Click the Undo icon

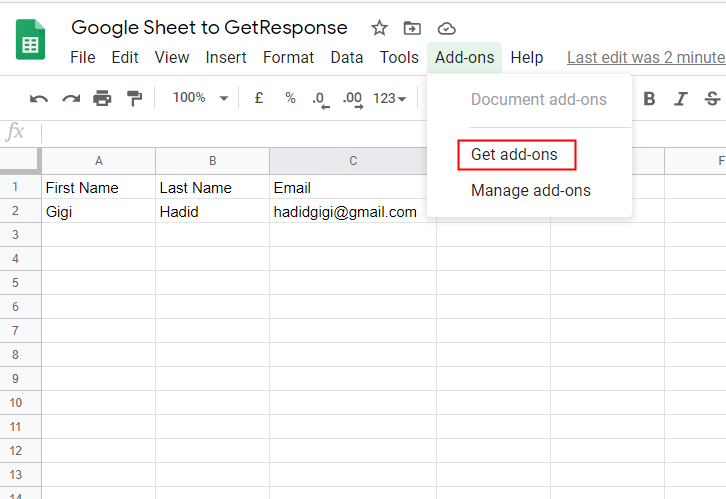click(38, 99)
